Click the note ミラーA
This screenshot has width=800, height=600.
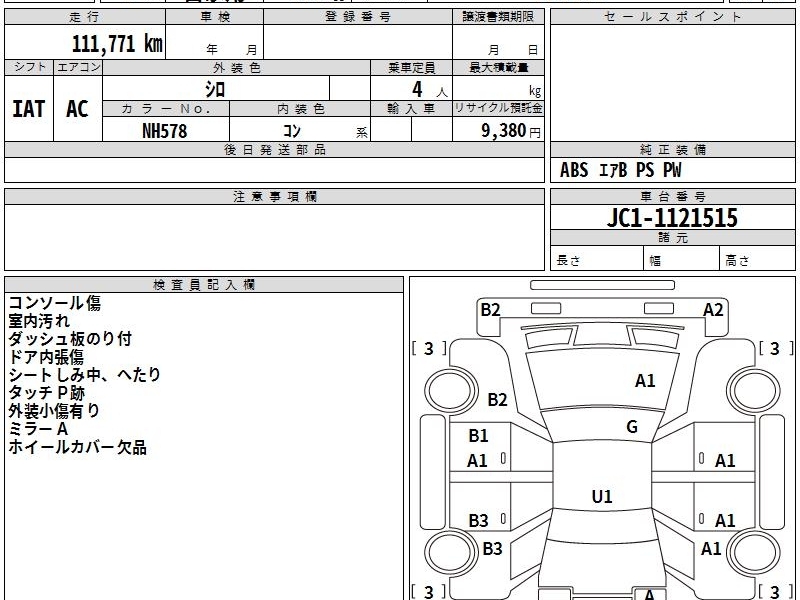[38, 429]
